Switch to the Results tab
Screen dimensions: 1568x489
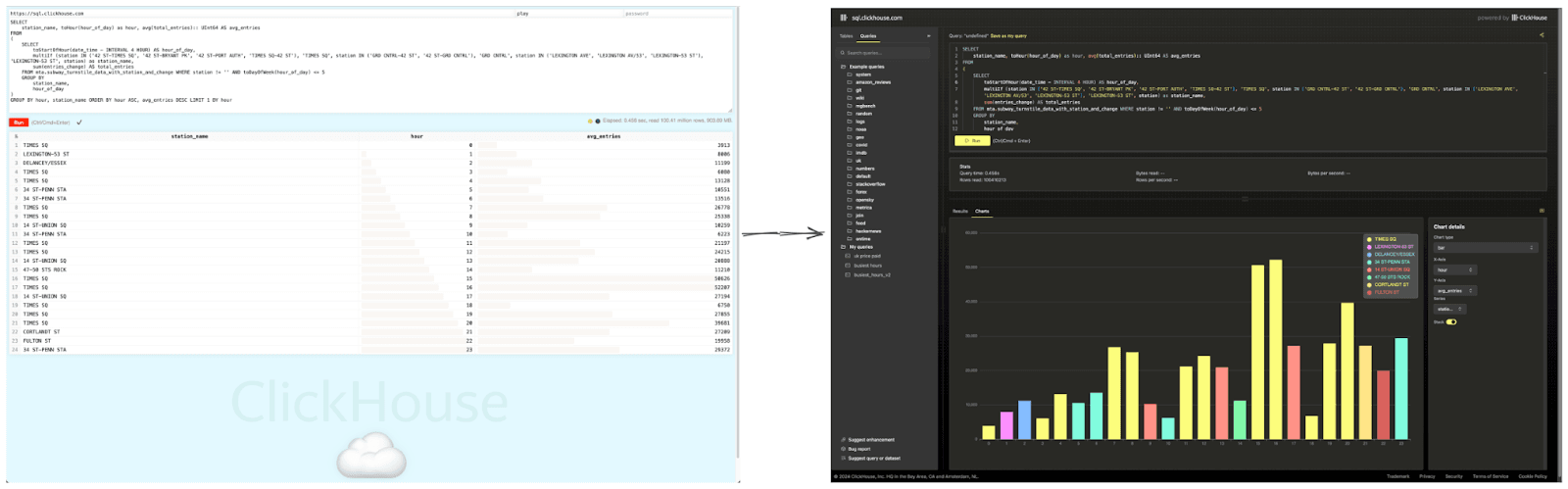[x=960, y=211]
